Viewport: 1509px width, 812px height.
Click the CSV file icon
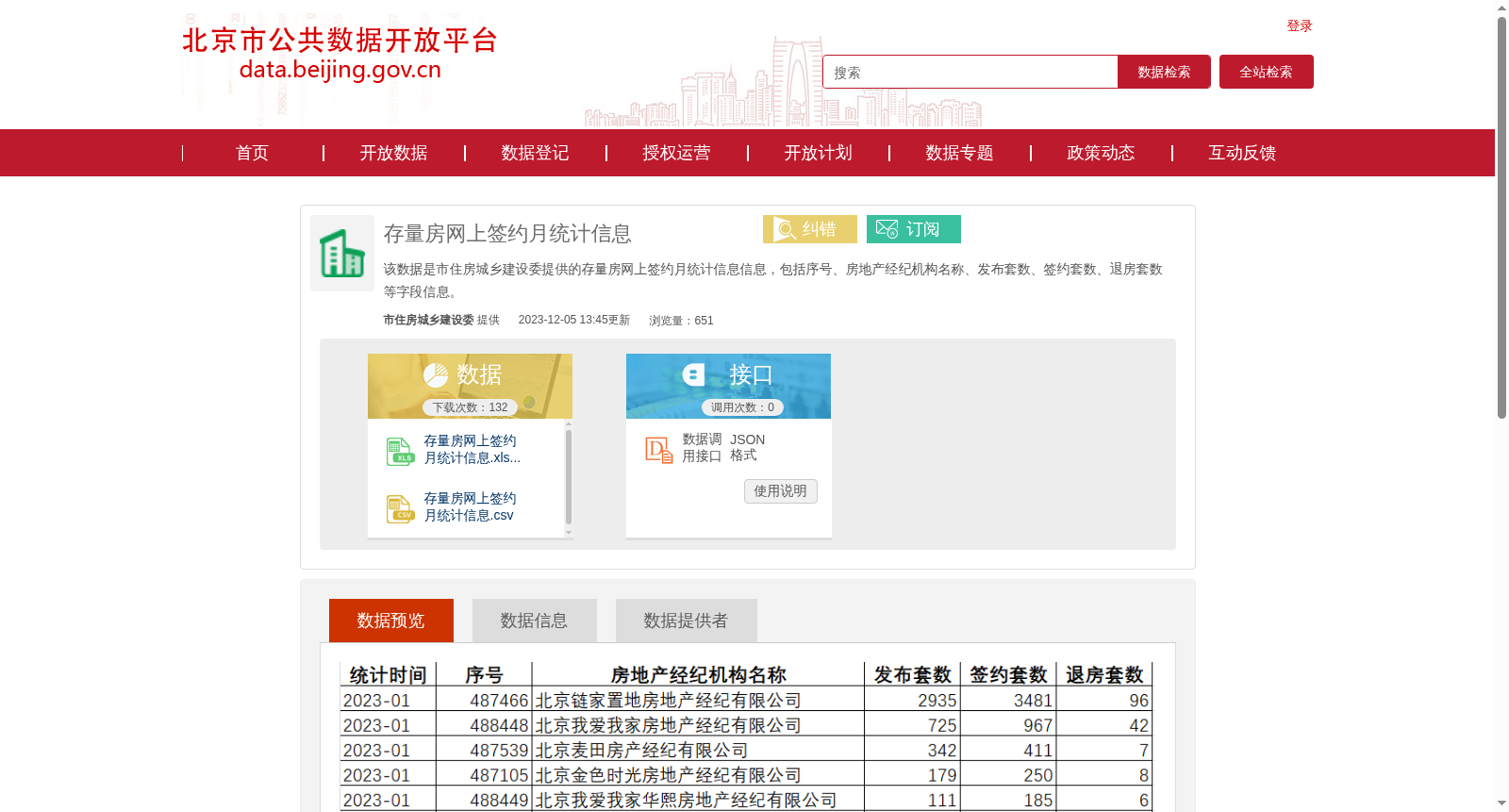400,508
